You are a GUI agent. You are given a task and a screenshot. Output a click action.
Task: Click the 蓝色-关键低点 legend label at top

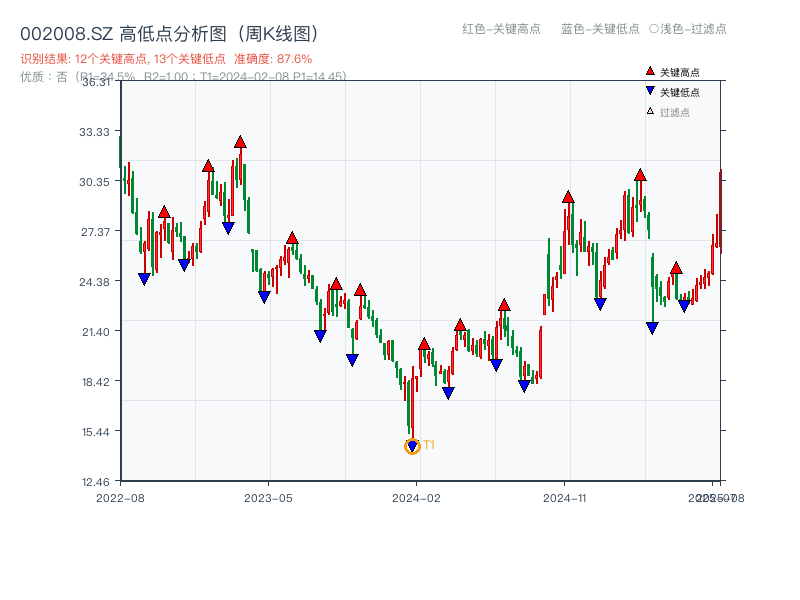pos(600,29)
